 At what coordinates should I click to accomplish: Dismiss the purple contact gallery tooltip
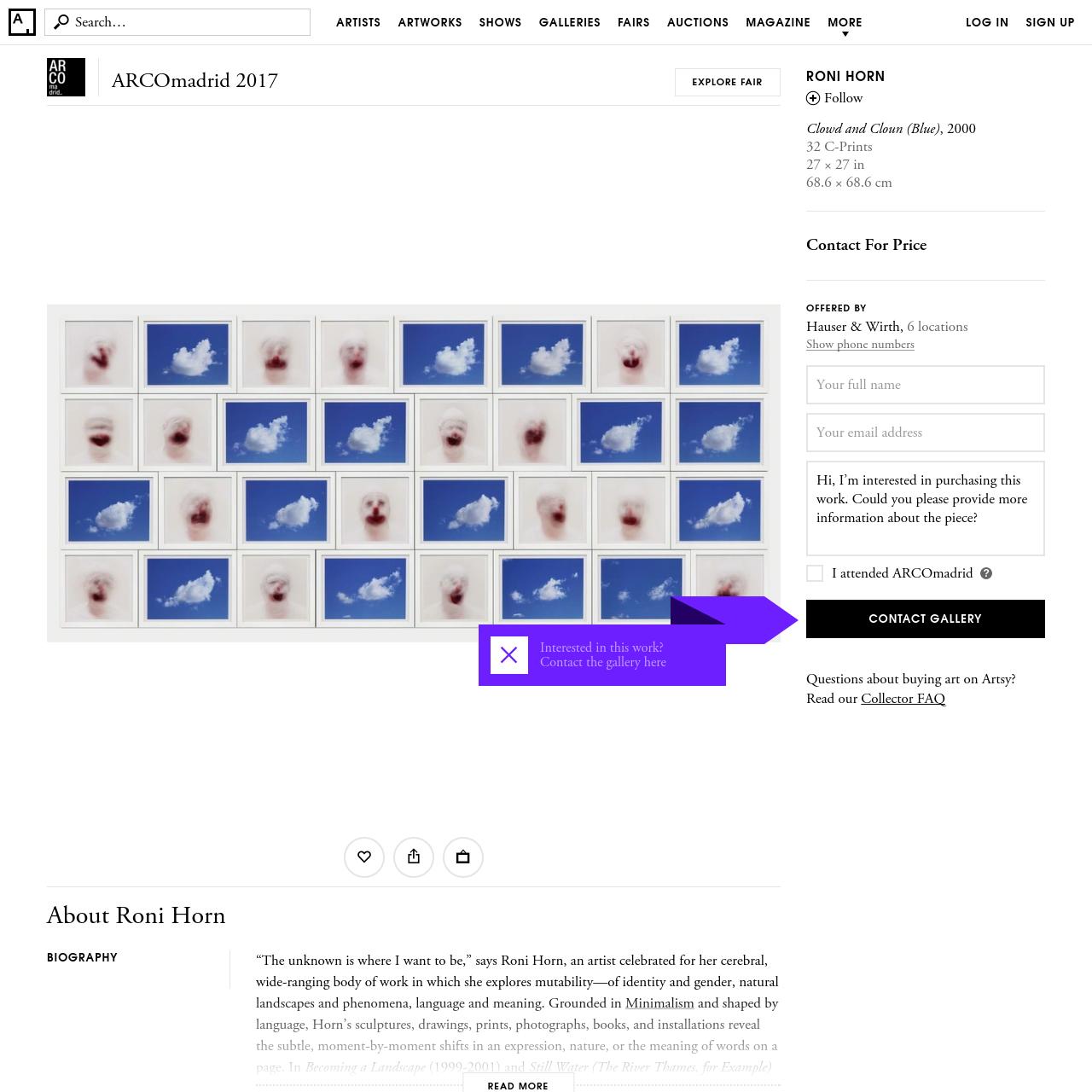pos(509,655)
